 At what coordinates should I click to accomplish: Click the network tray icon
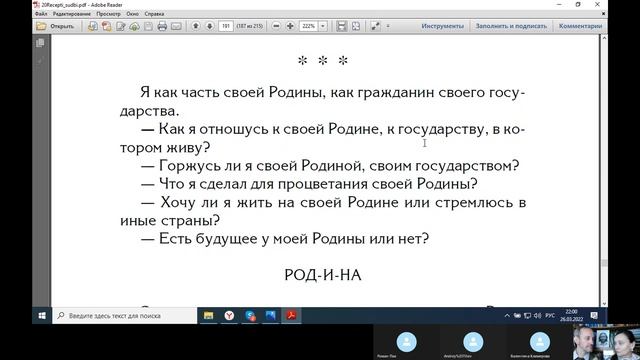(x=527, y=316)
